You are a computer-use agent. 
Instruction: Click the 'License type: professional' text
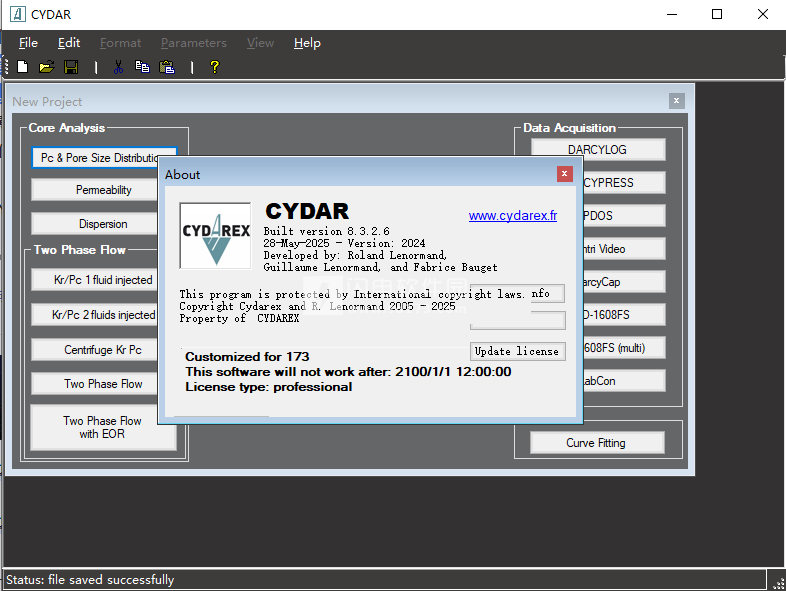[269, 387]
